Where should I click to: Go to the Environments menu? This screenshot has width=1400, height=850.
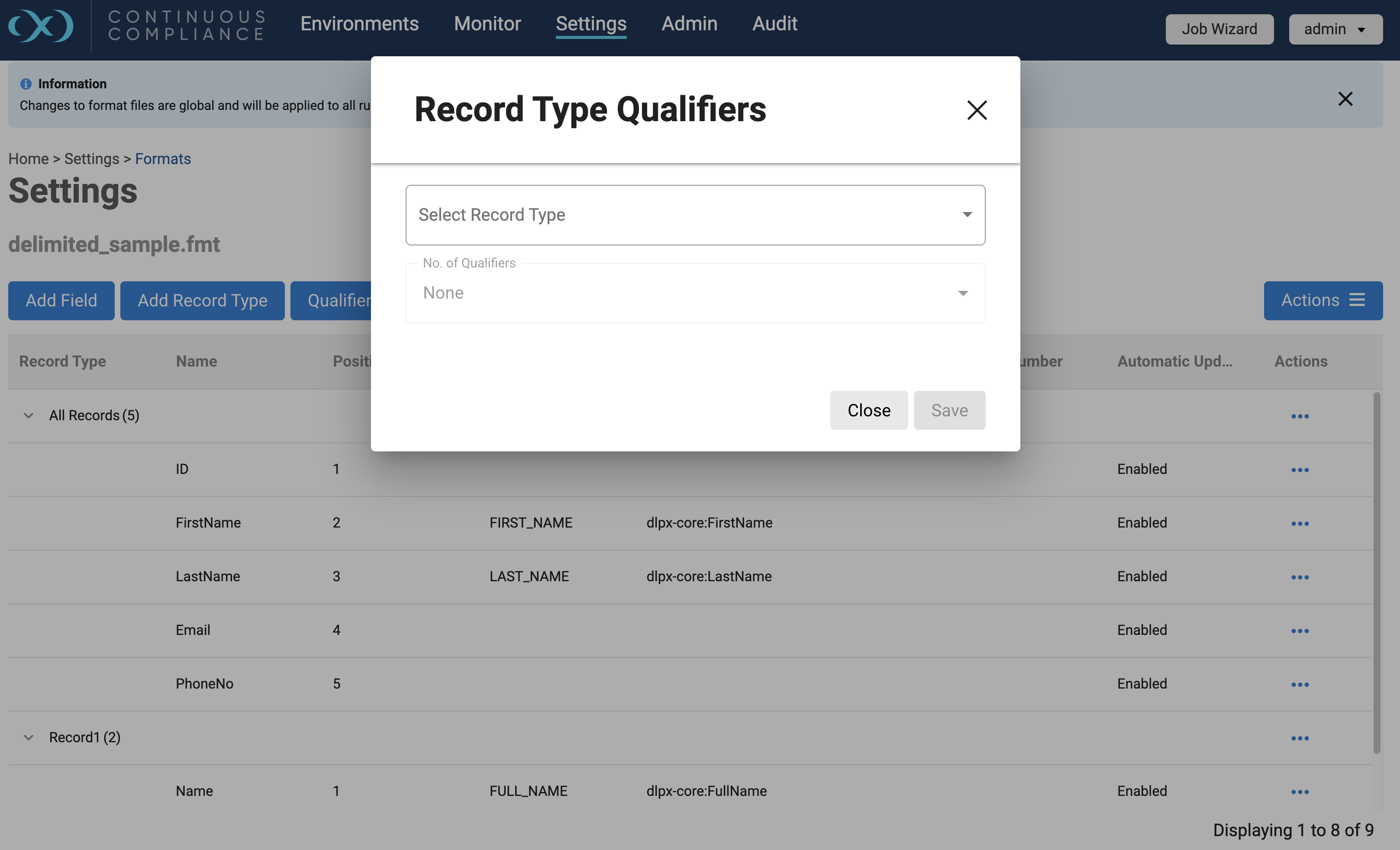click(359, 24)
